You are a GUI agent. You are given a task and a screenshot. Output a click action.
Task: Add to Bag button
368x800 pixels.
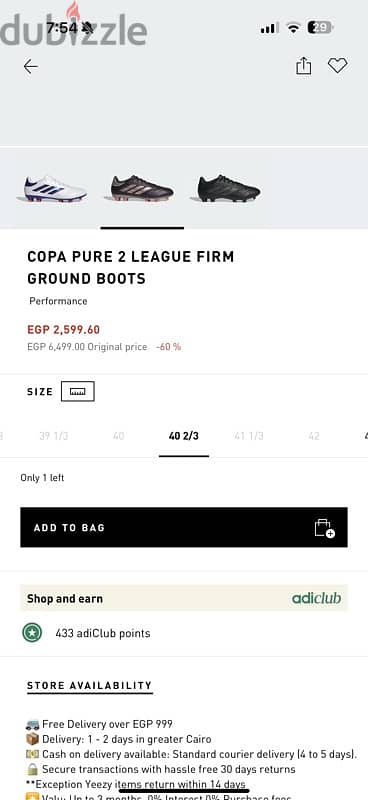pyautogui.click(x=184, y=528)
